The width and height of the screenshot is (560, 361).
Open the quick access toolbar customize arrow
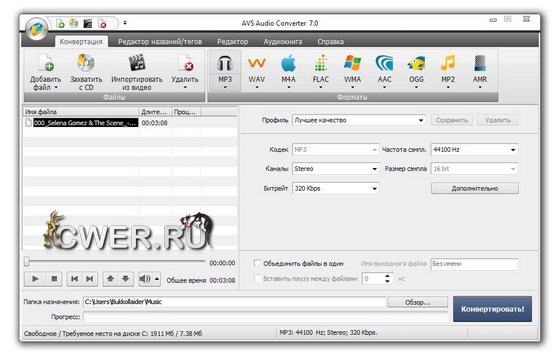pos(125,23)
